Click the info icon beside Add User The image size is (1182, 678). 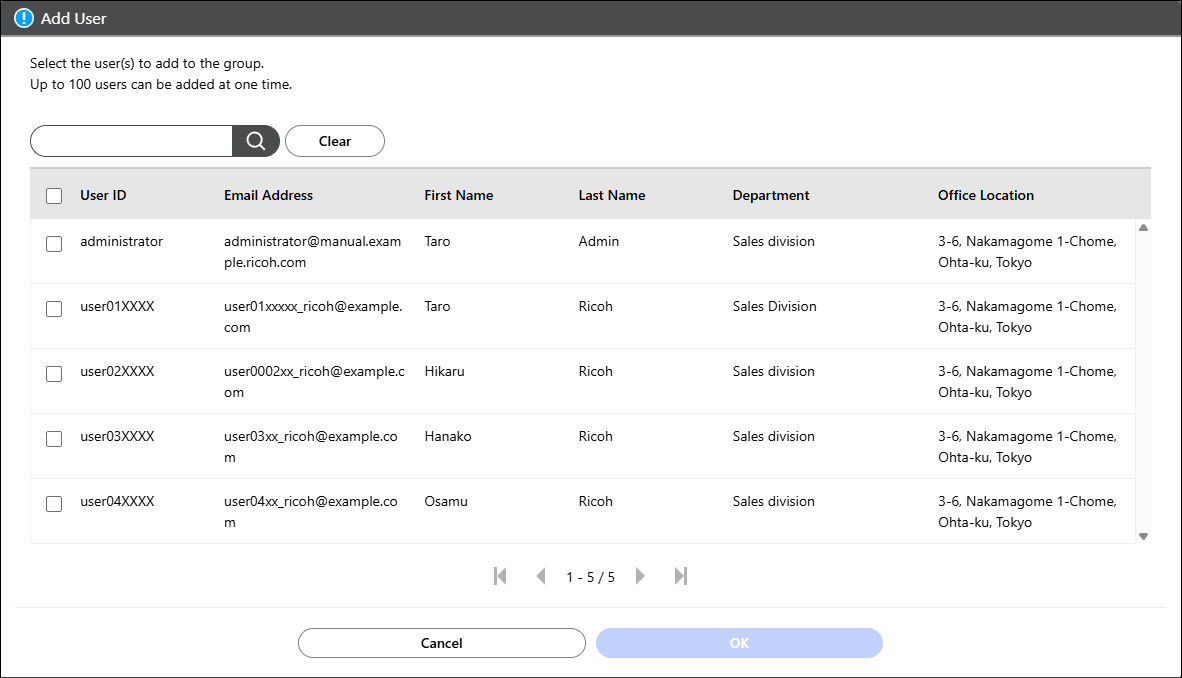pos(24,18)
